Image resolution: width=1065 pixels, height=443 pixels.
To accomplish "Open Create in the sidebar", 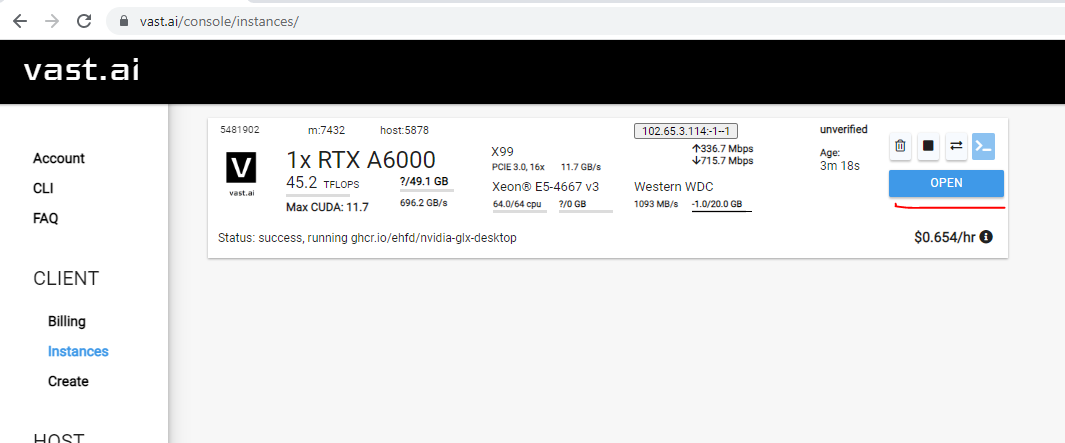I will point(68,381).
